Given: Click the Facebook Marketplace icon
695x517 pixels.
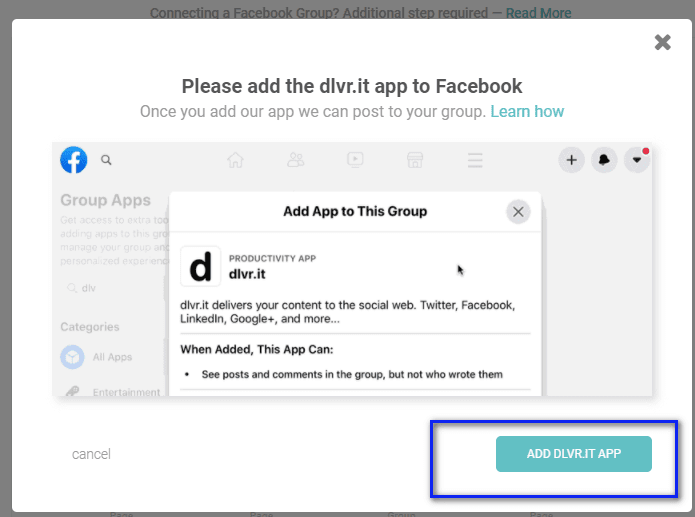Looking at the screenshot, I should pos(414,160).
